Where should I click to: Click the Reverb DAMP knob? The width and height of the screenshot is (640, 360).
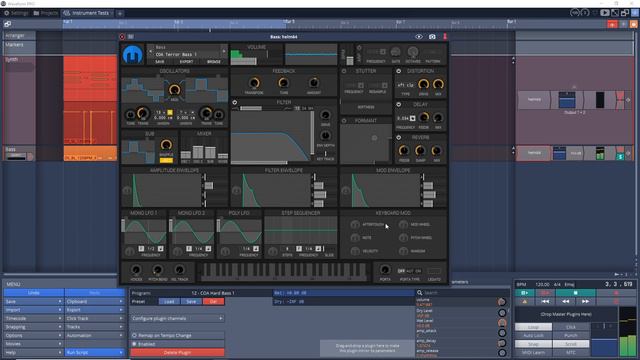420,151
